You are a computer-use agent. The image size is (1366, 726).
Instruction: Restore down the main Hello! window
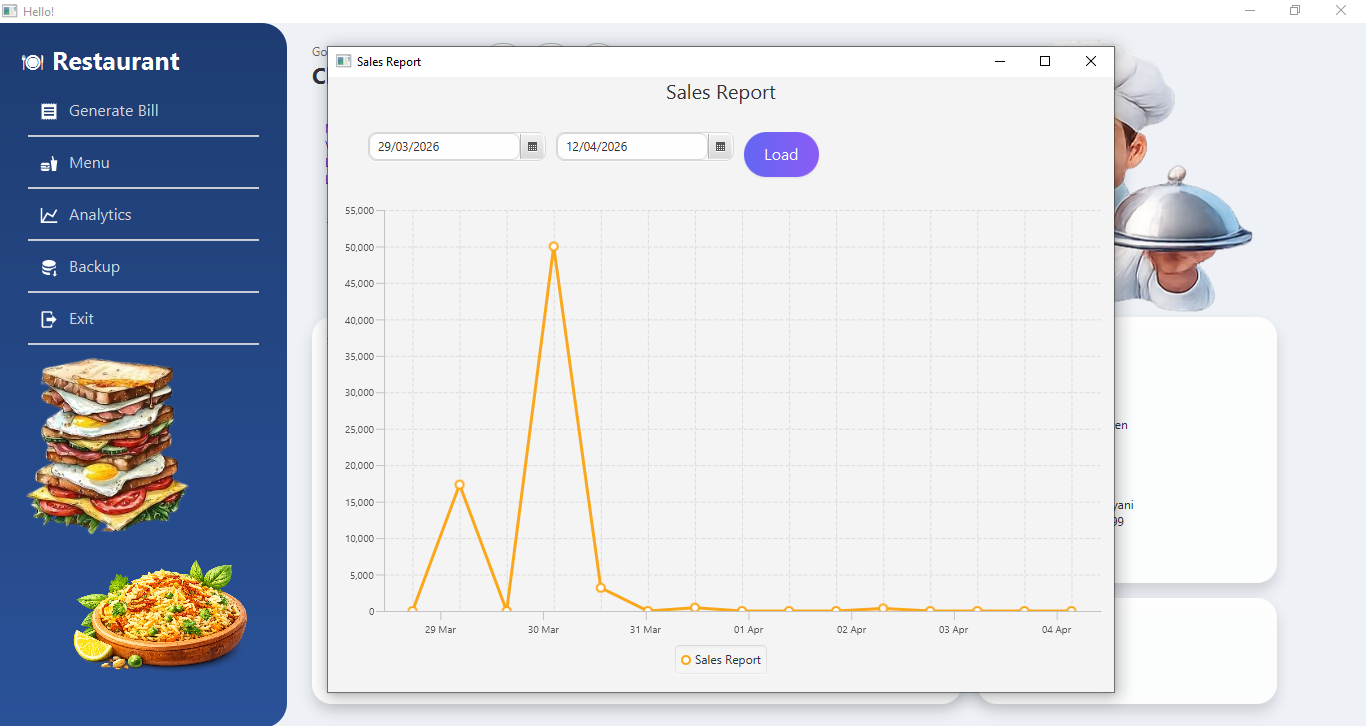point(1295,10)
